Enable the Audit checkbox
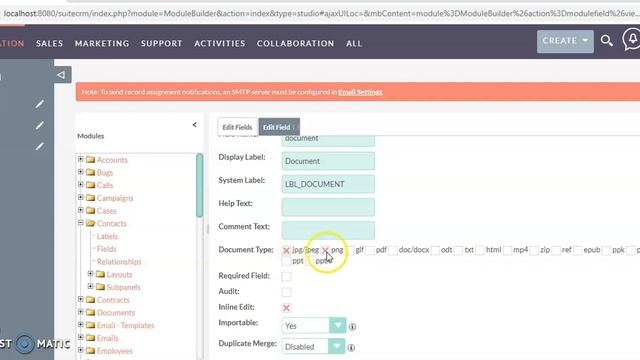640x360 pixels. click(x=286, y=292)
